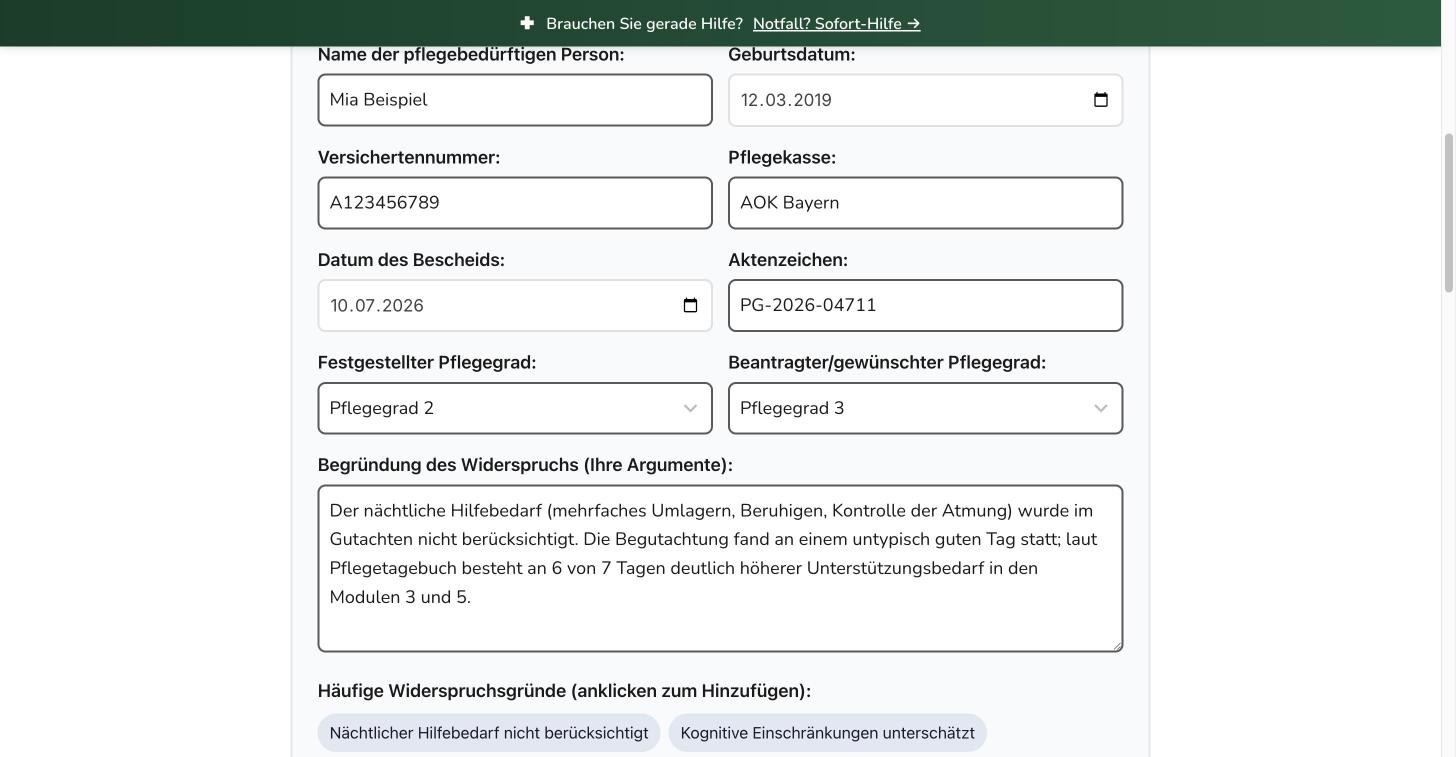
Task: Click the label Häufige Widerspruchsgründe (anklicken zum Hinzufügen):
Action: [564, 691]
